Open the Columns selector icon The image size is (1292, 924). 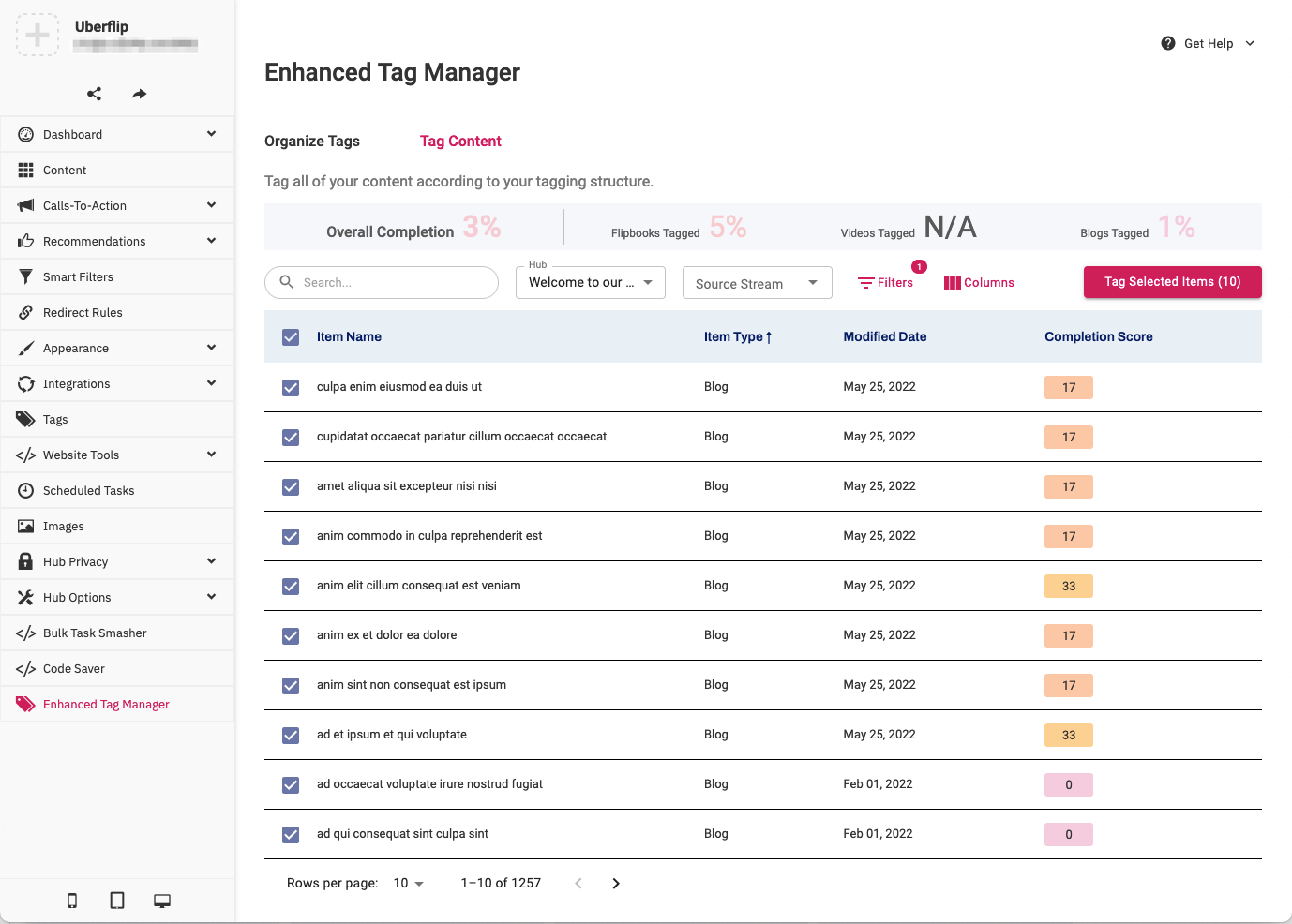(x=953, y=283)
